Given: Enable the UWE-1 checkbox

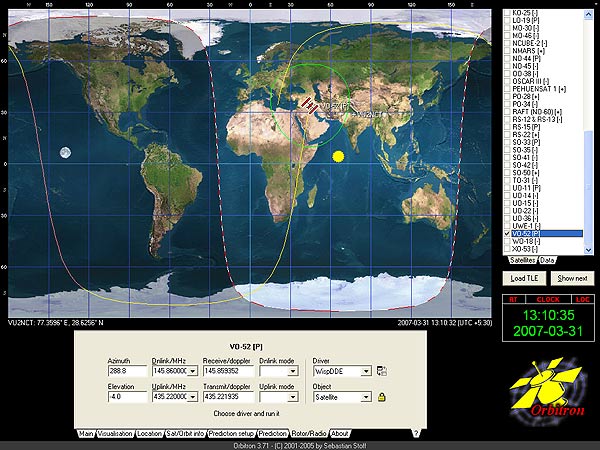Looking at the screenshot, I should tap(507, 226).
